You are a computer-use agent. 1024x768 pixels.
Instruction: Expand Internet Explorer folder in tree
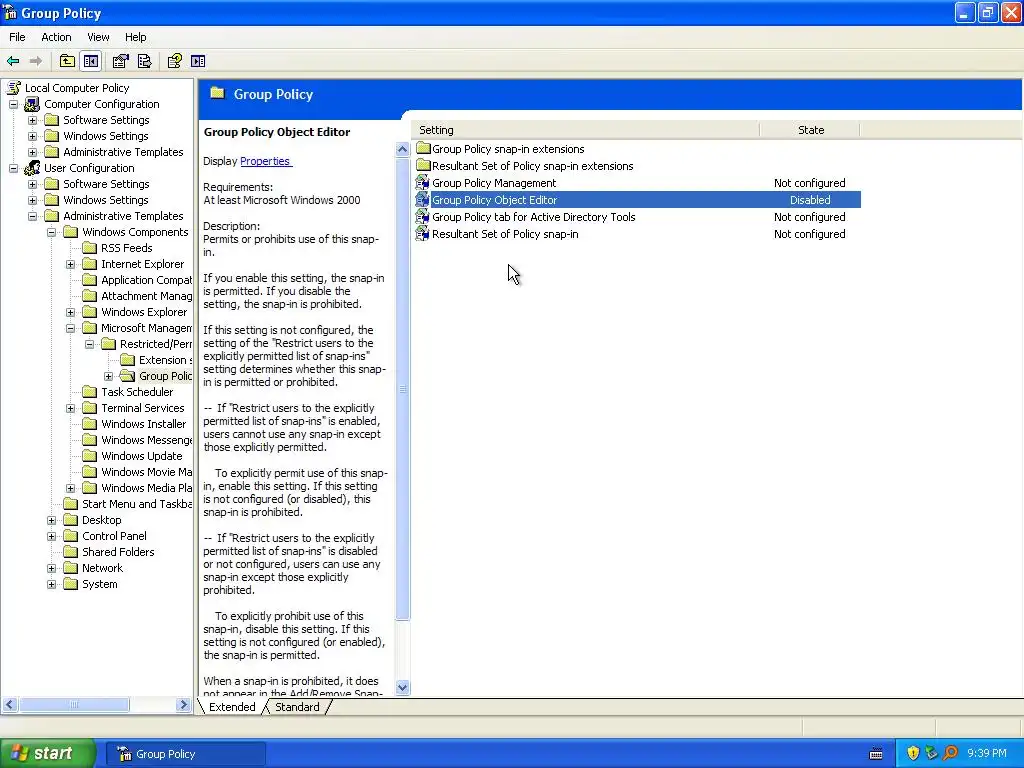[71, 264]
